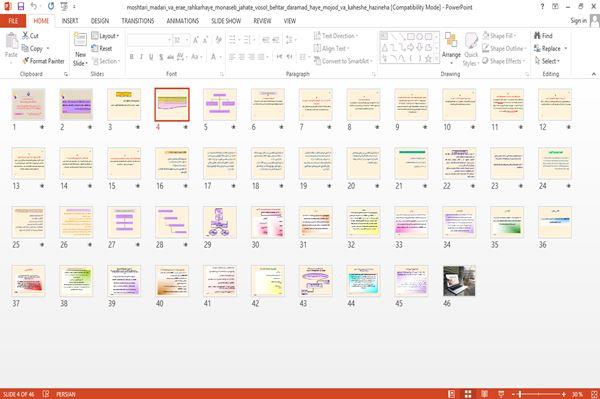Toggle Italic formatting
Image resolution: width=600 pixels, height=399 pixels.
click(x=141, y=57)
